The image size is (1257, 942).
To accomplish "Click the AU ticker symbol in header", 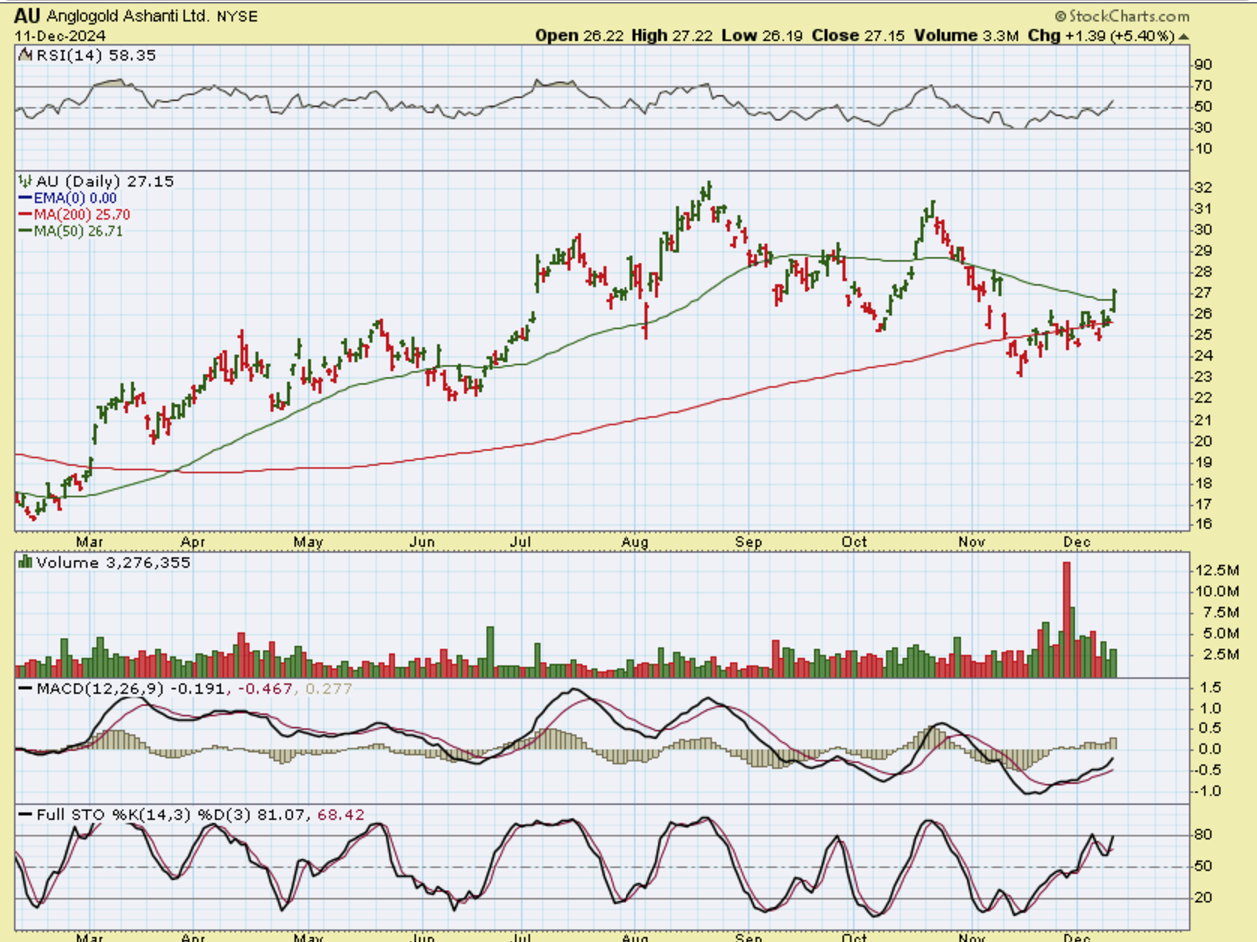I will [26, 16].
